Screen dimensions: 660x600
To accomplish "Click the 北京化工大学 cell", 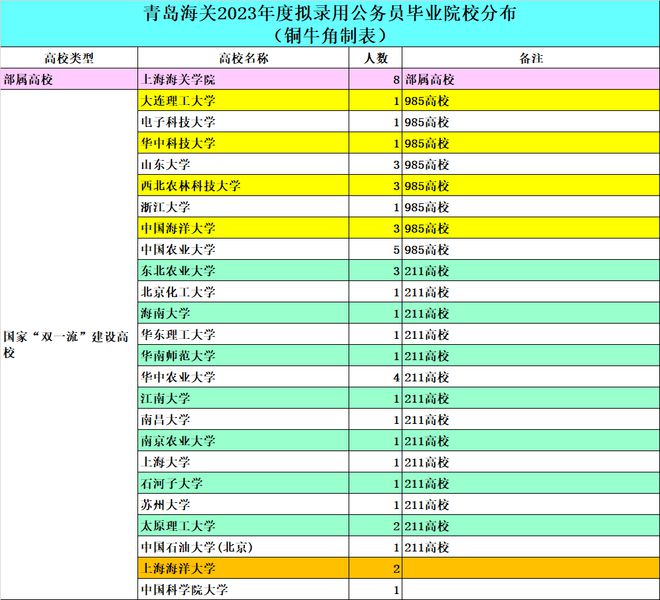I will (x=243, y=292).
